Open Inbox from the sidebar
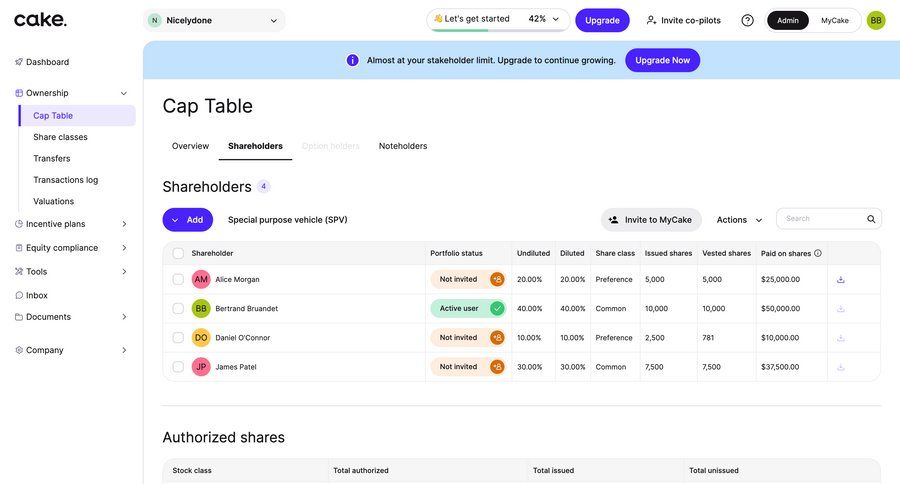Screen dimensions: 900x484 (36, 295)
